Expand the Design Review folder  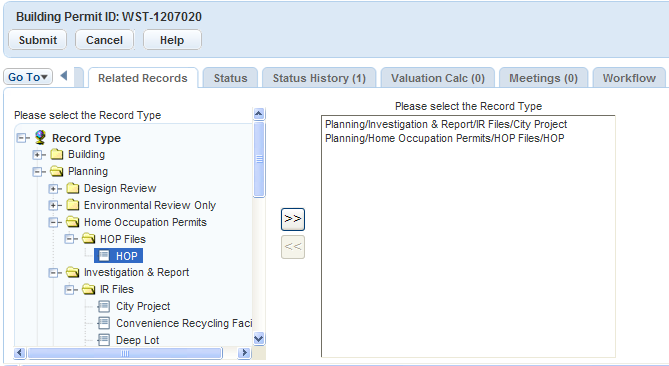tap(53, 189)
